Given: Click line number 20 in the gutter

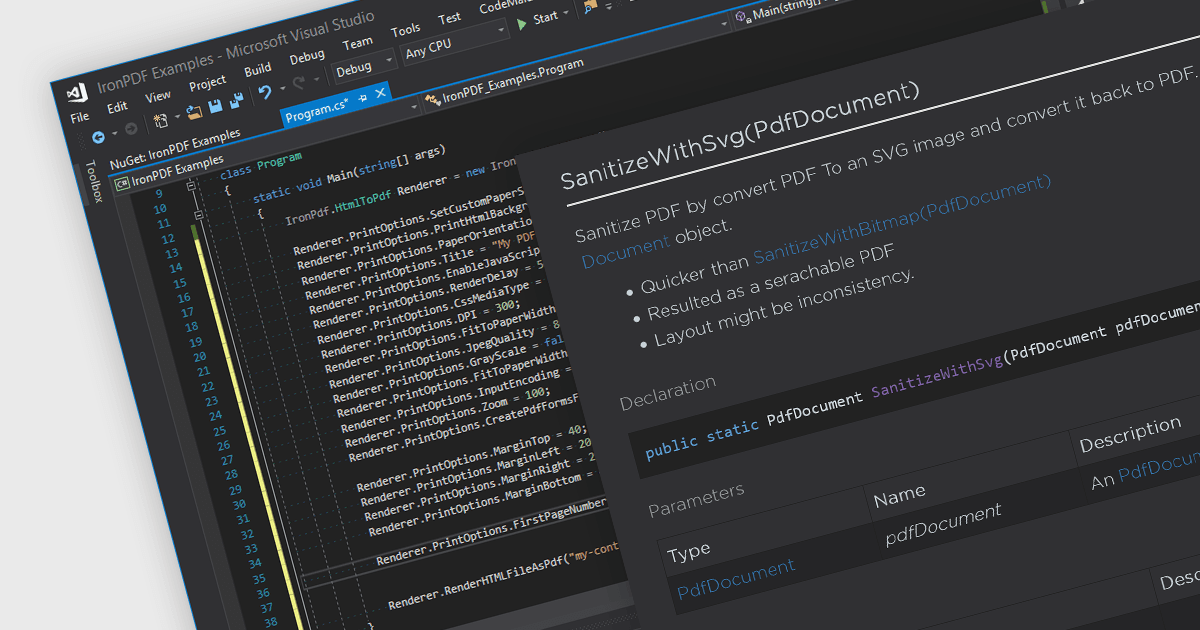Looking at the screenshot, I should (201, 357).
